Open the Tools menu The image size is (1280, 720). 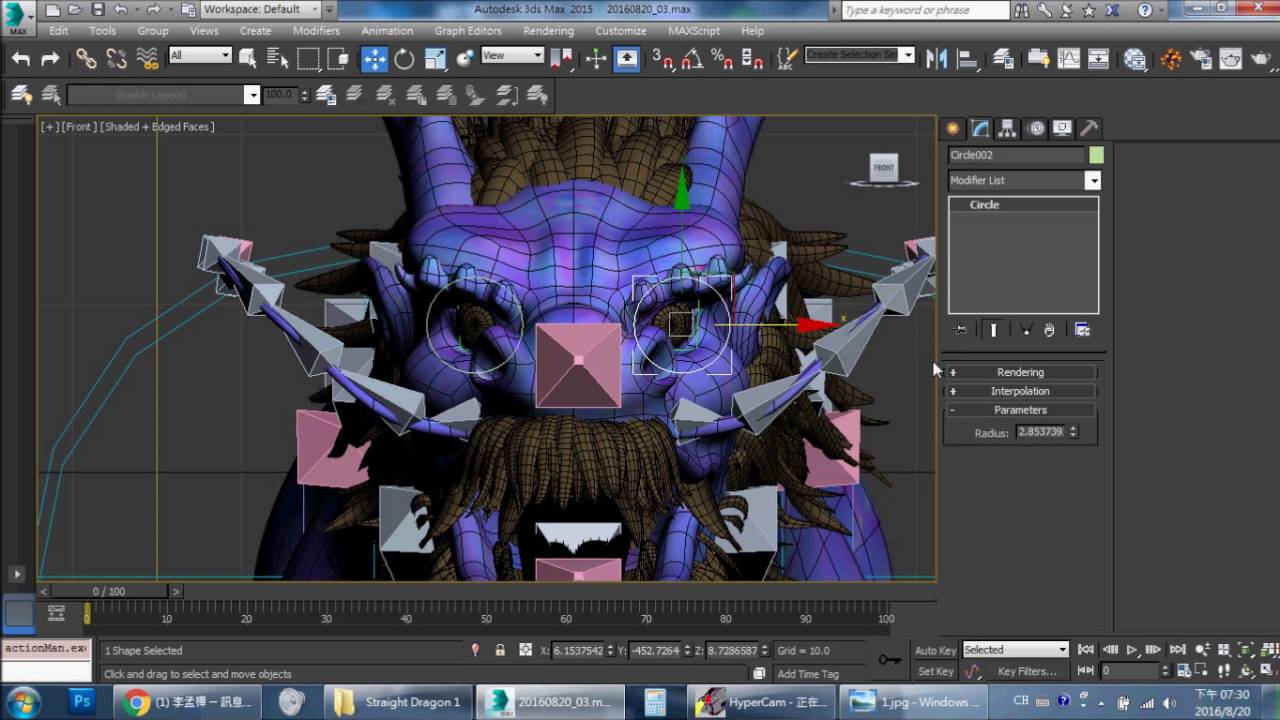102,31
